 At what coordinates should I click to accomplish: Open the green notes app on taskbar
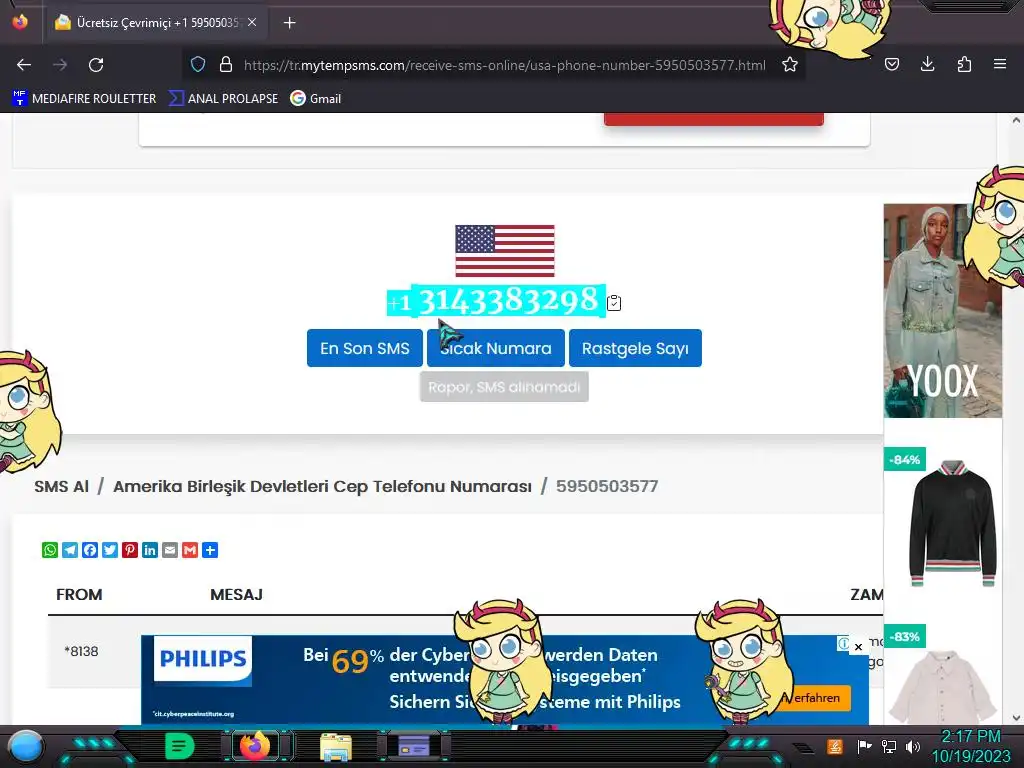tap(180, 746)
